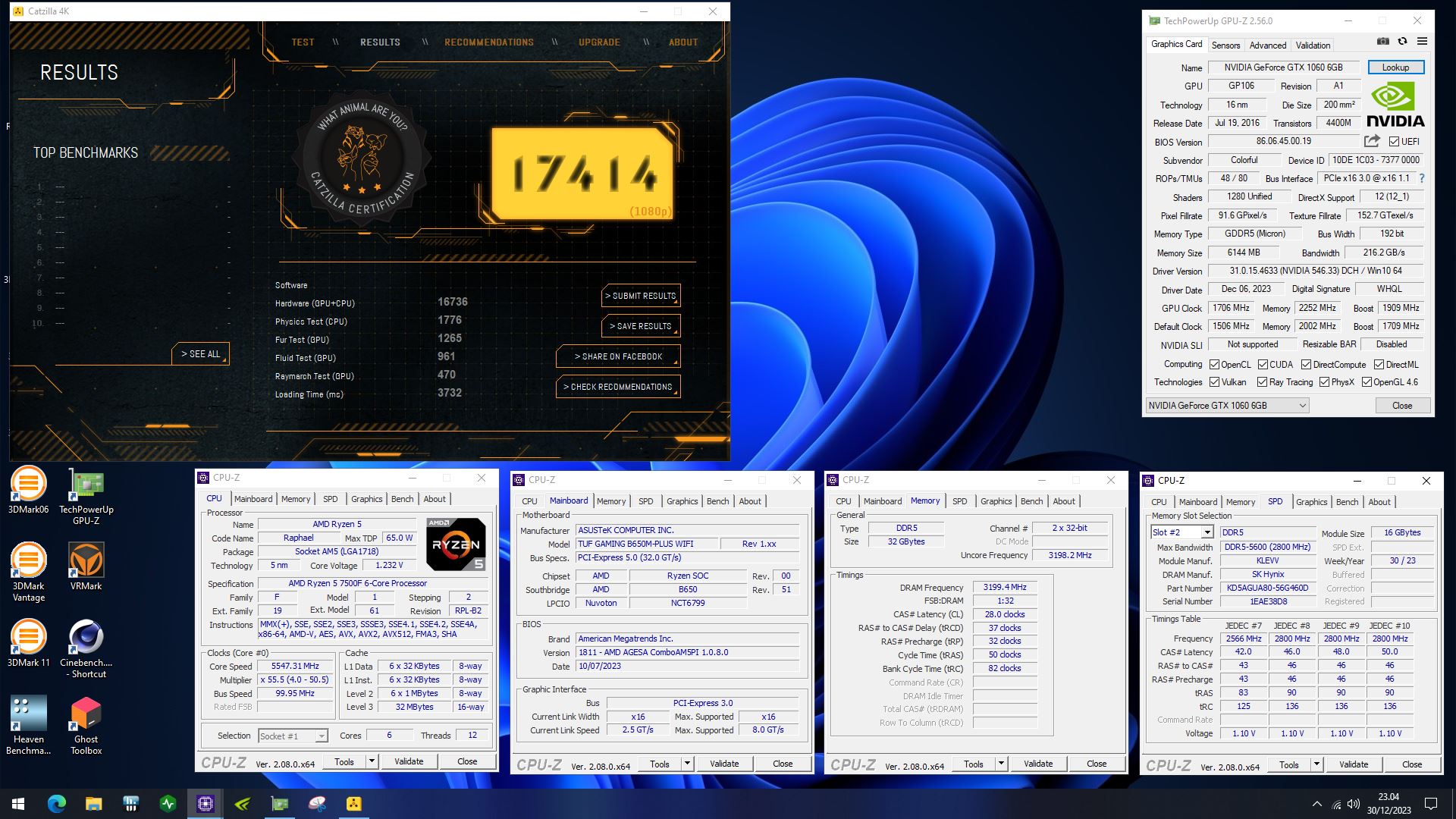Open Ghost Toolbox desktop icon
Viewport: 1456px width, 819px height.
coord(86,726)
